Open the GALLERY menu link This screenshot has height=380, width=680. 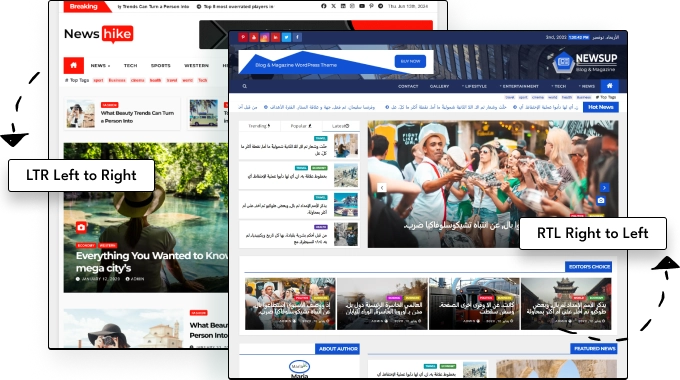tap(439, 86)
